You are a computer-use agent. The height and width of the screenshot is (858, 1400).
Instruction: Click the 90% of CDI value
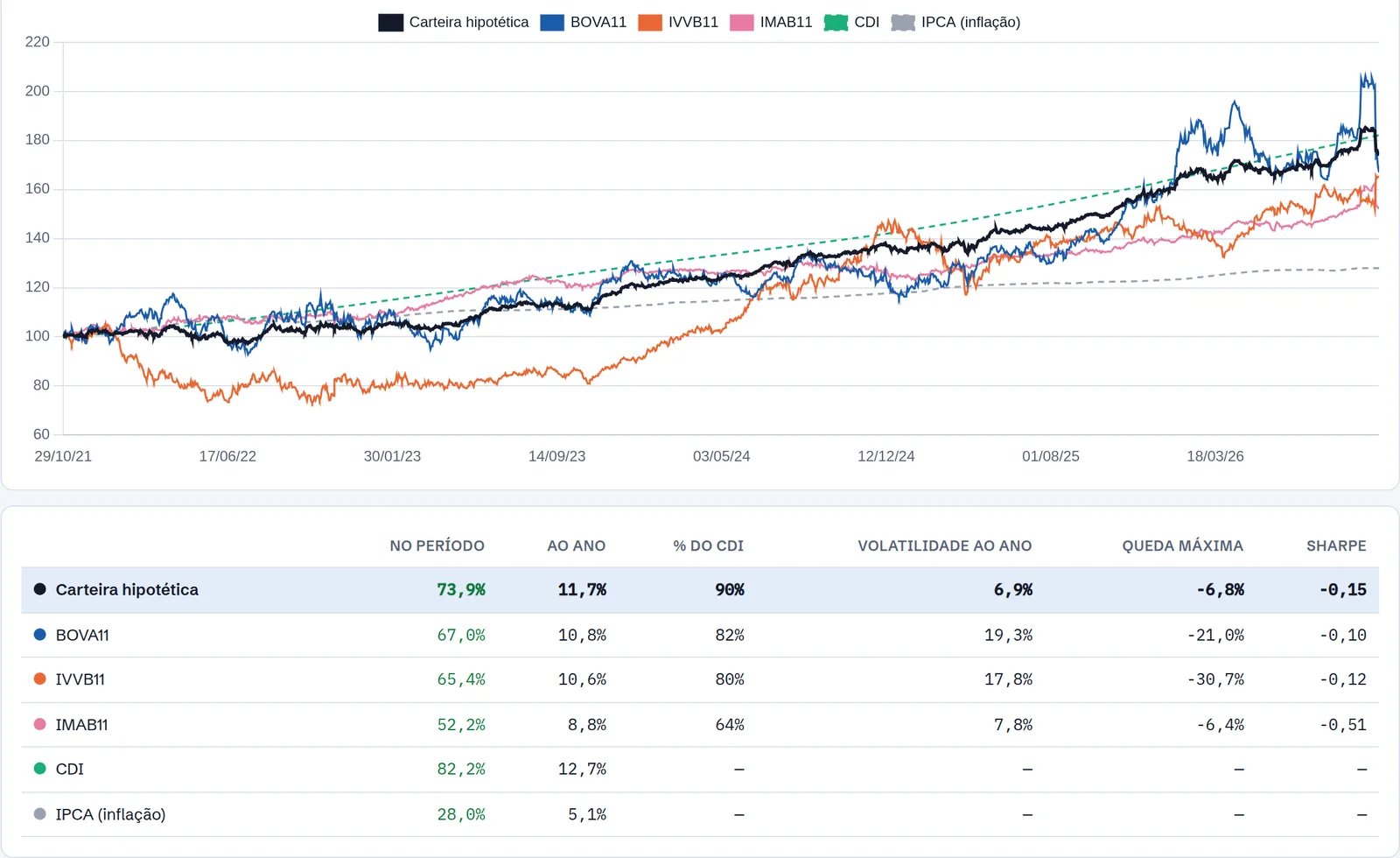(x=730, y=589)
